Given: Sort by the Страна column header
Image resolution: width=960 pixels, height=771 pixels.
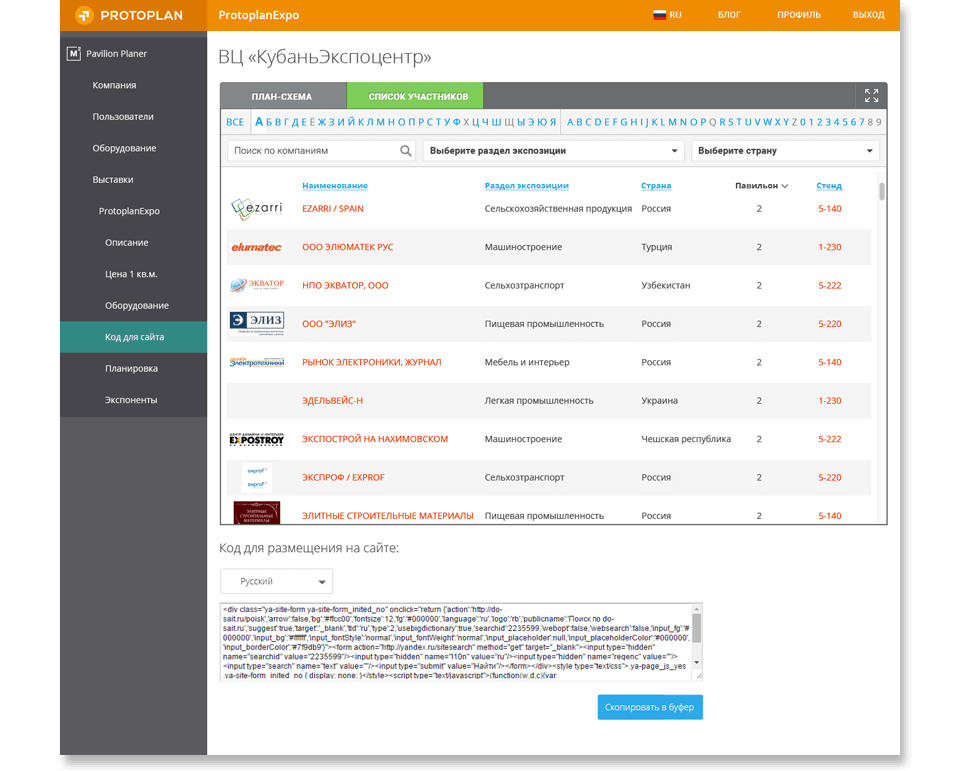Looking at the screenshot, I should click(x=656, y=186).
